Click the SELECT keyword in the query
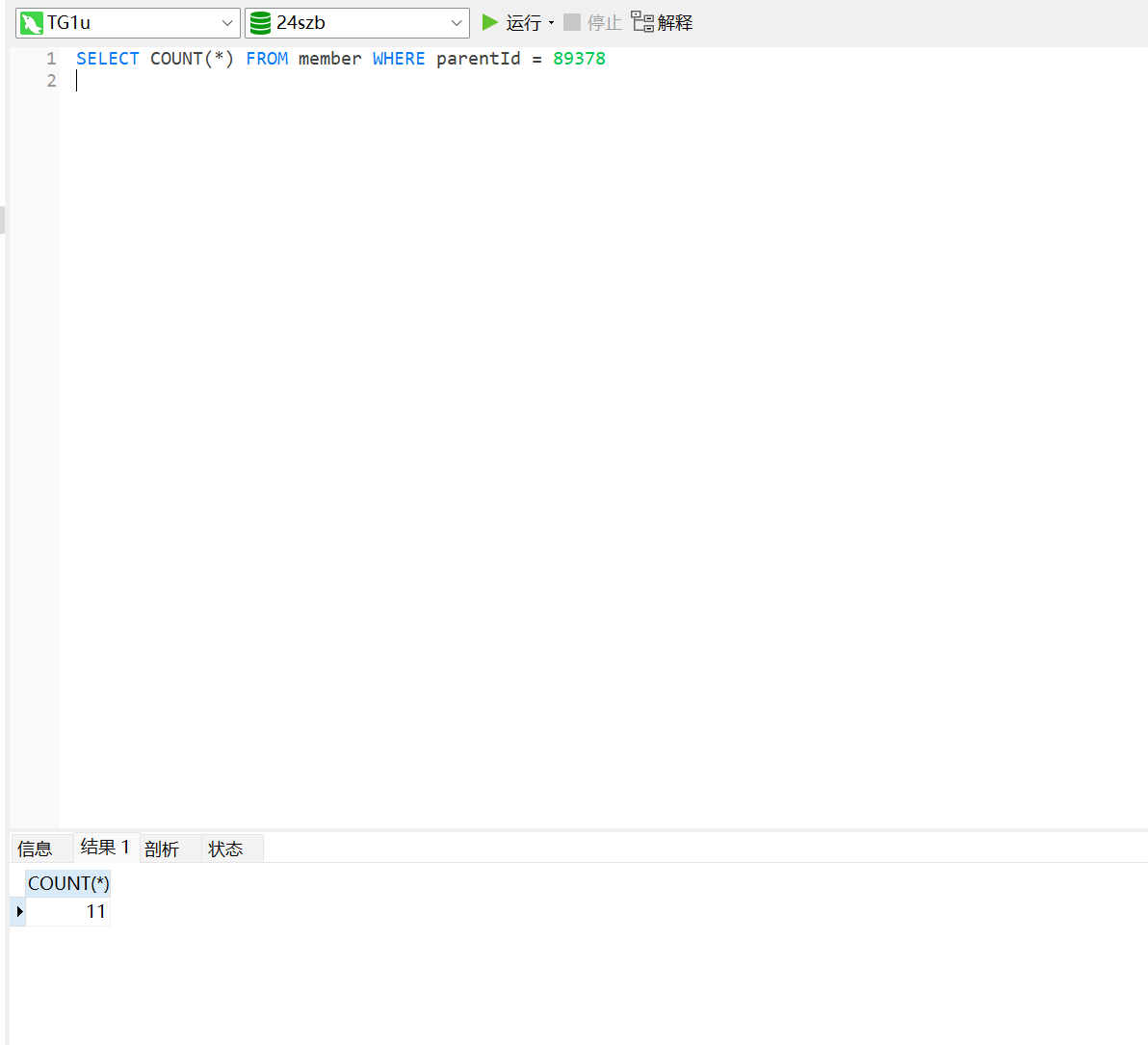 [108, 59]
